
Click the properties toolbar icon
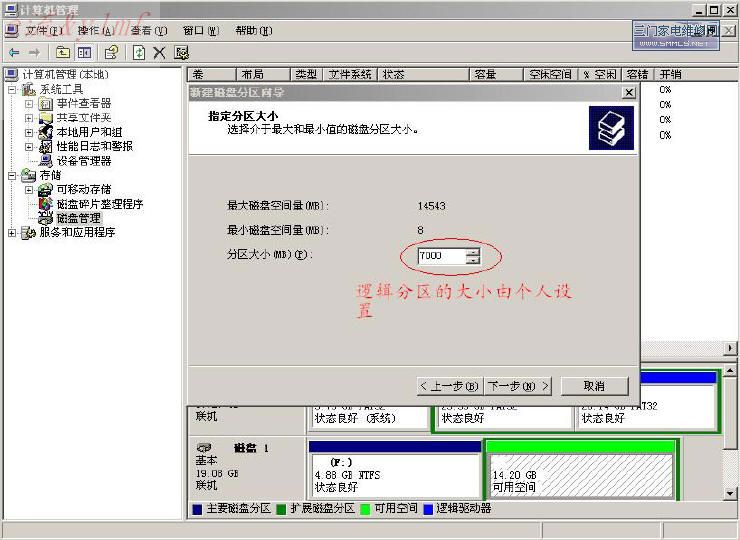point(111,52)
